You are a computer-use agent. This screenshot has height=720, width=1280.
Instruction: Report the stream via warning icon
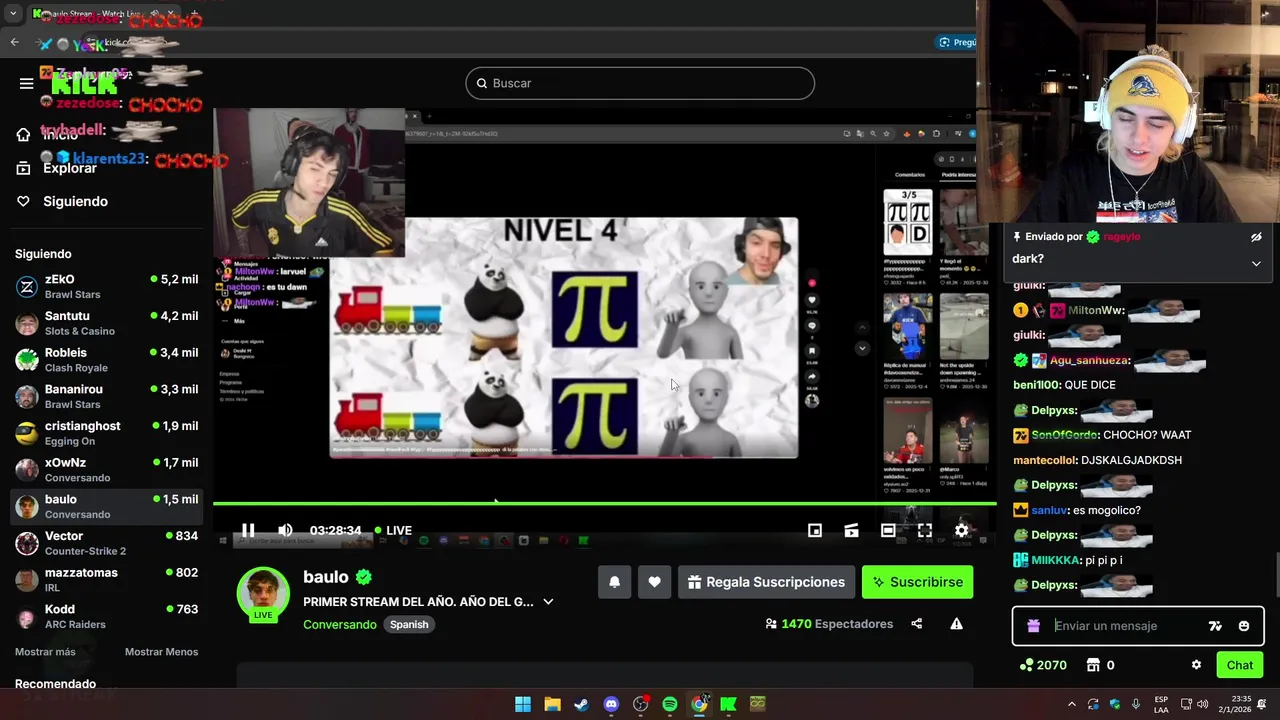[x=956, y=624]
